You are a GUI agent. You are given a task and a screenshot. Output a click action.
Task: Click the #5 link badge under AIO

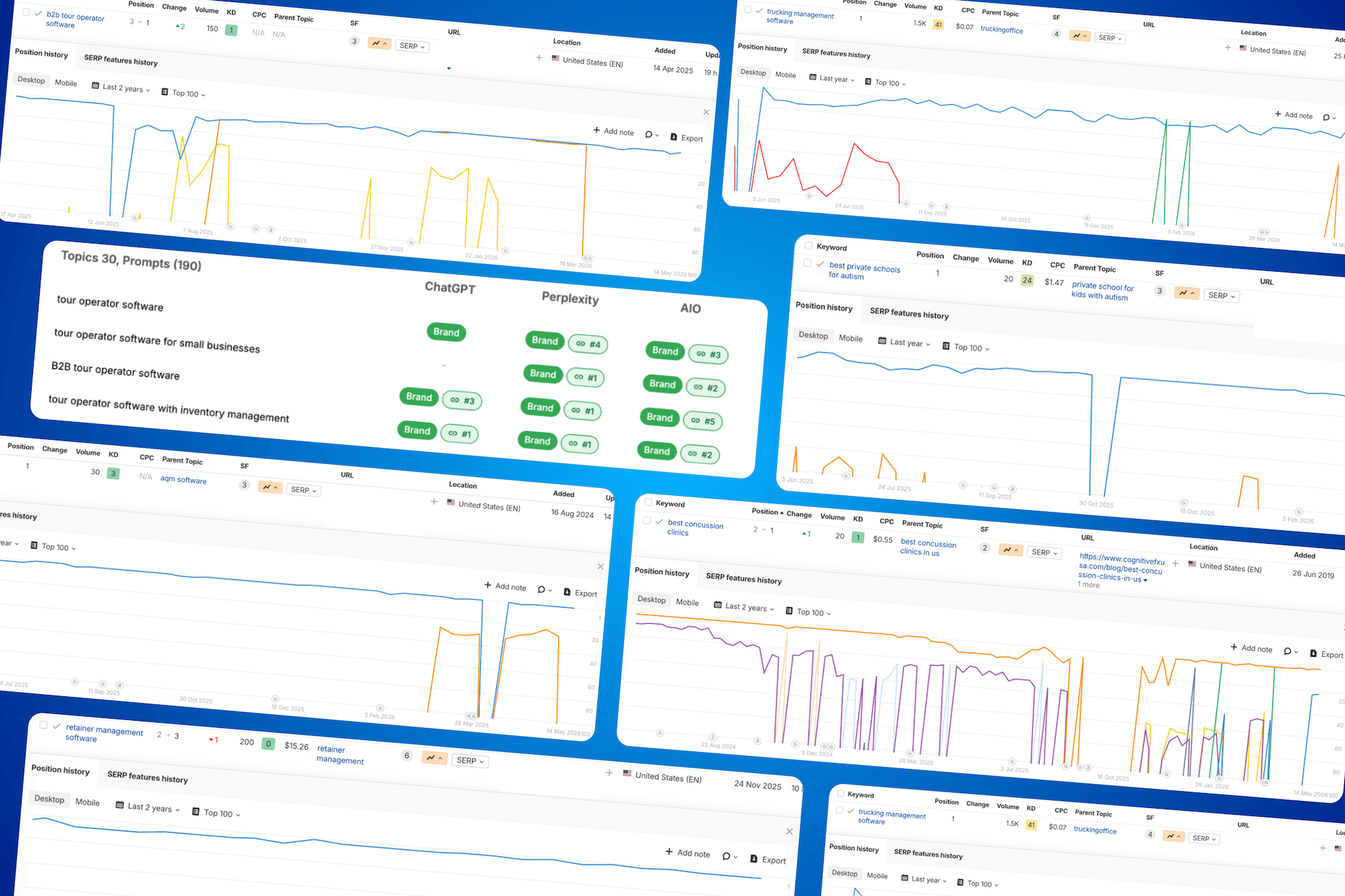tap(703, 421)
